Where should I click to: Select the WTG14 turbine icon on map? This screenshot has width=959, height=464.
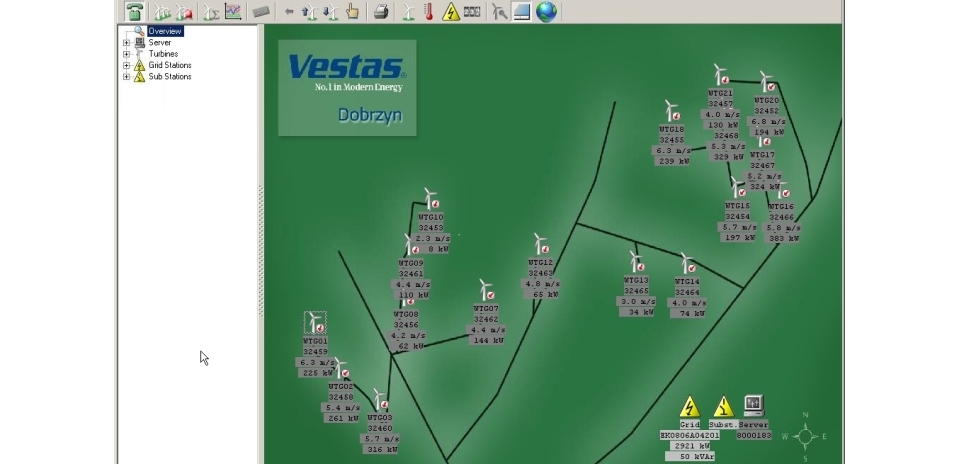click(x=687, y=263)
